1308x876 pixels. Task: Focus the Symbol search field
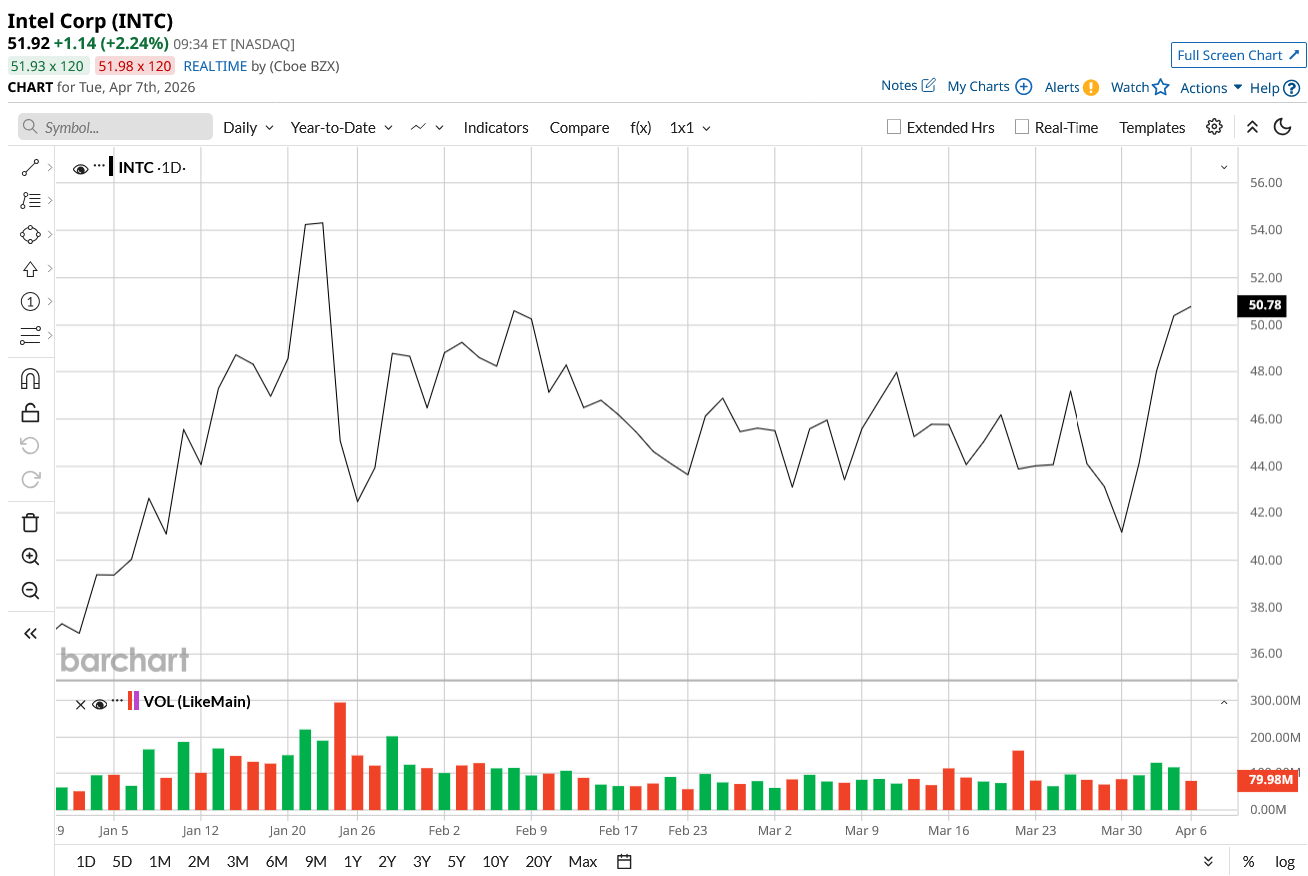115,127
